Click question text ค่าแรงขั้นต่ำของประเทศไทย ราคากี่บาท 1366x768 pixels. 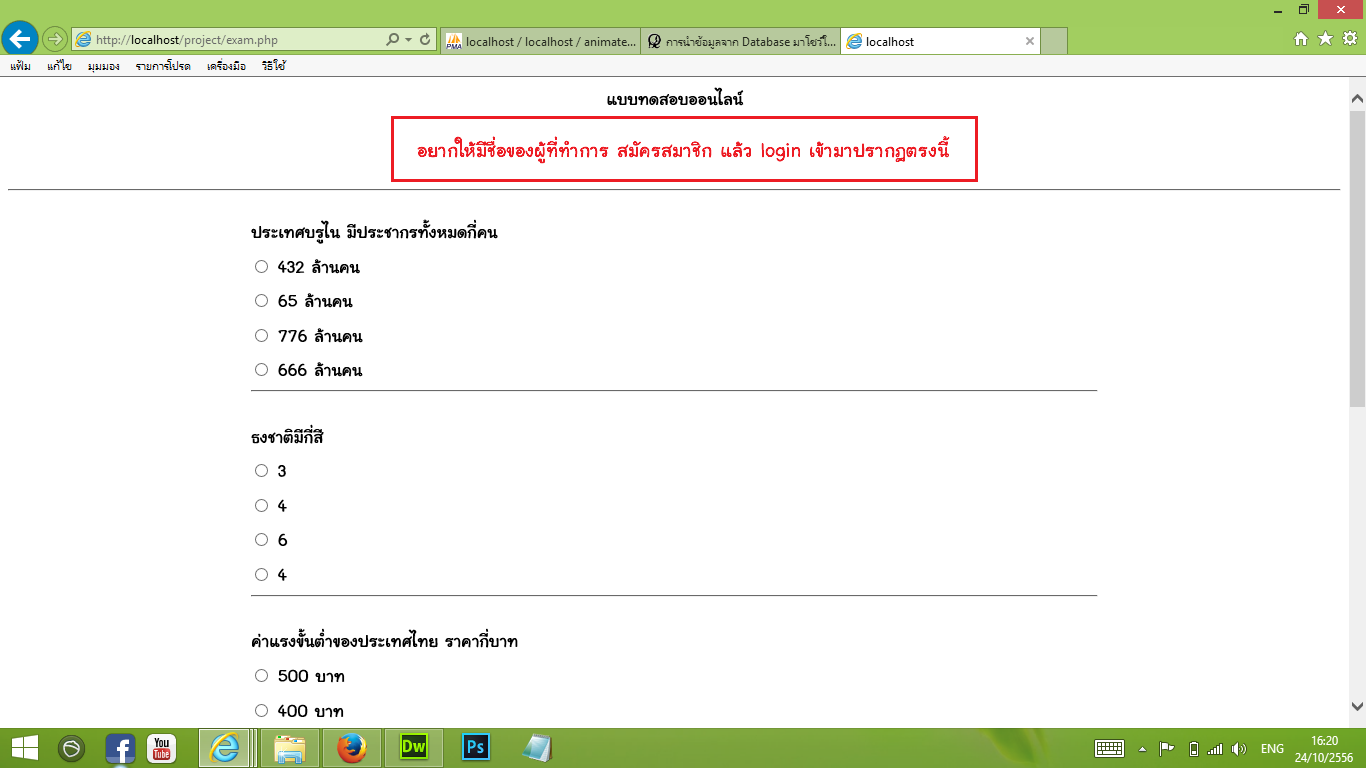click(x=384, y=641)
